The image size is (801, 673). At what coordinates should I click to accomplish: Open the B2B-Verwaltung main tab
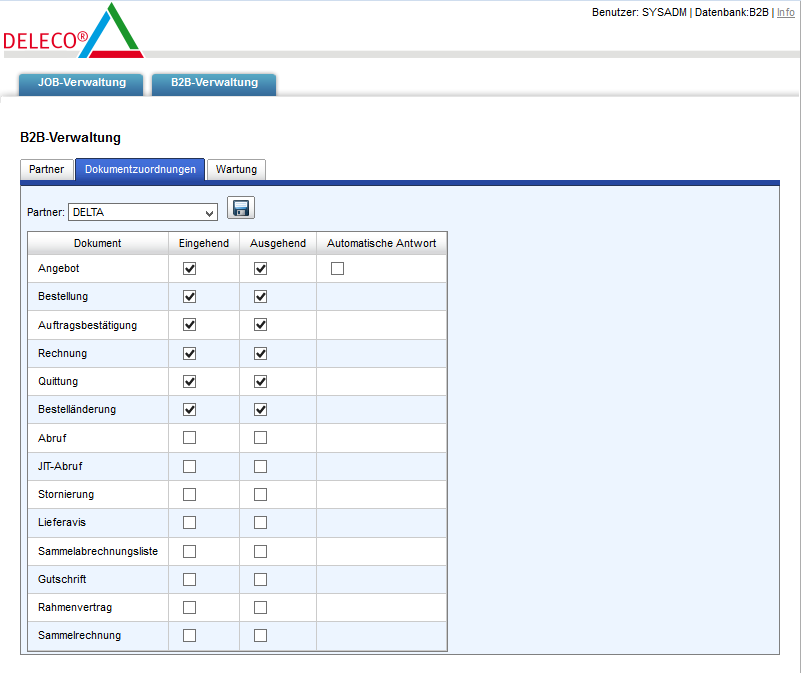[214, 83]
